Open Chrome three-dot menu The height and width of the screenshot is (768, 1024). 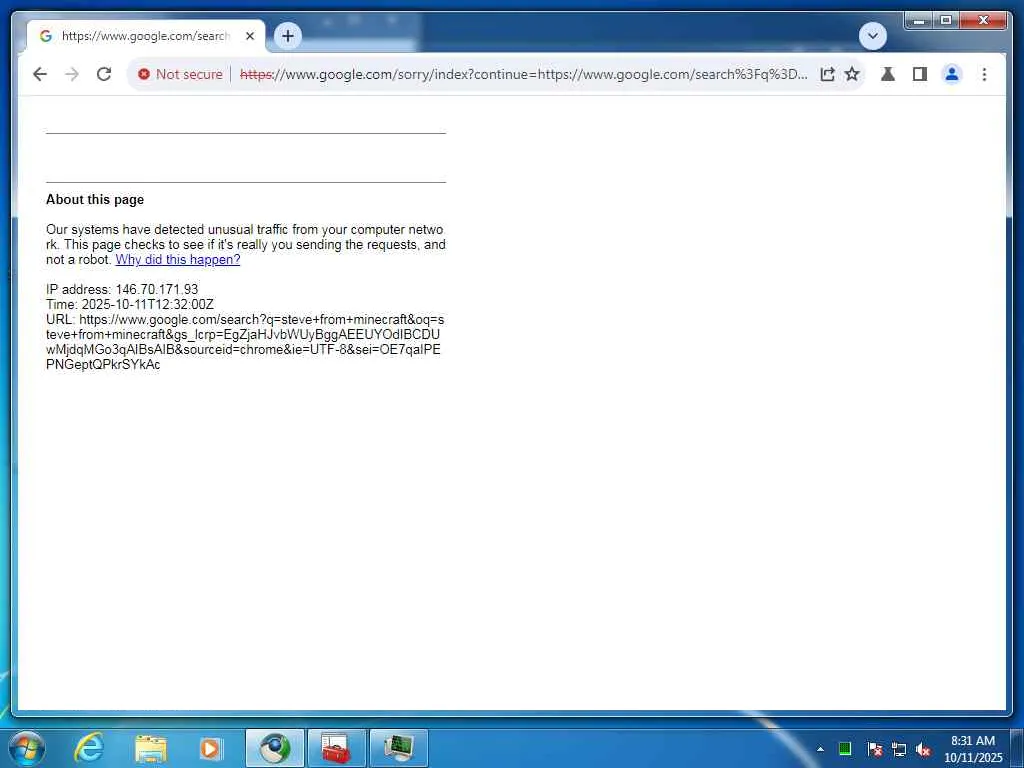tap(984, 74)
